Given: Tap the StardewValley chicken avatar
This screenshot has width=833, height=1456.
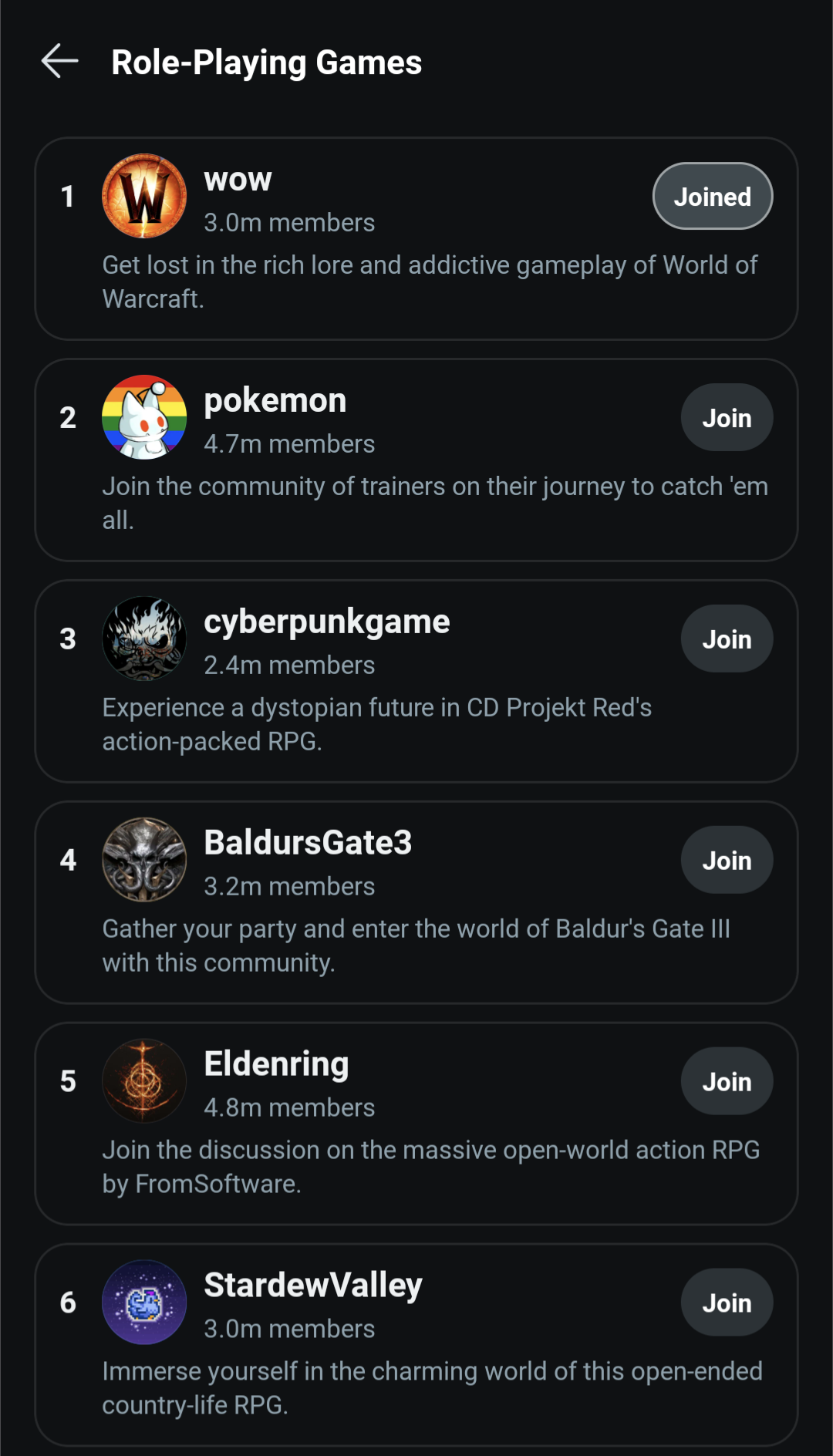Looking at the screenshot, I should 144,1303.
